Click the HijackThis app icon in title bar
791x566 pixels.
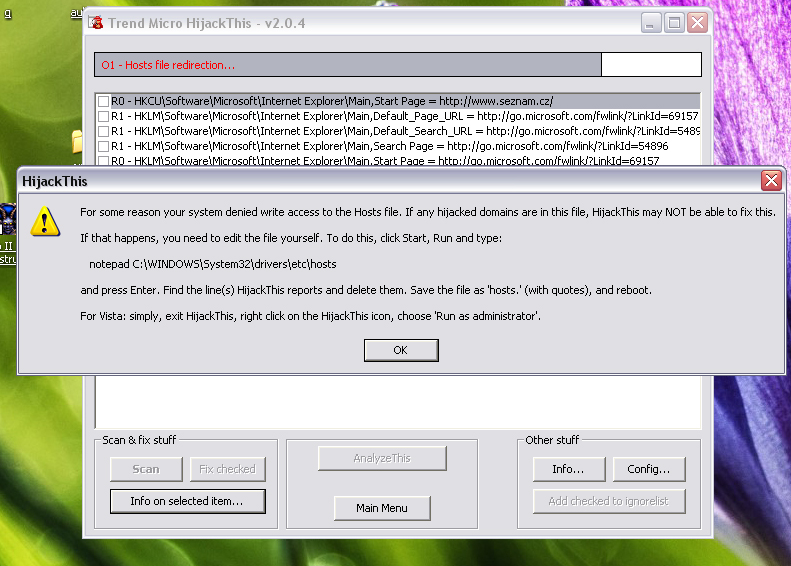pos(96,23)
